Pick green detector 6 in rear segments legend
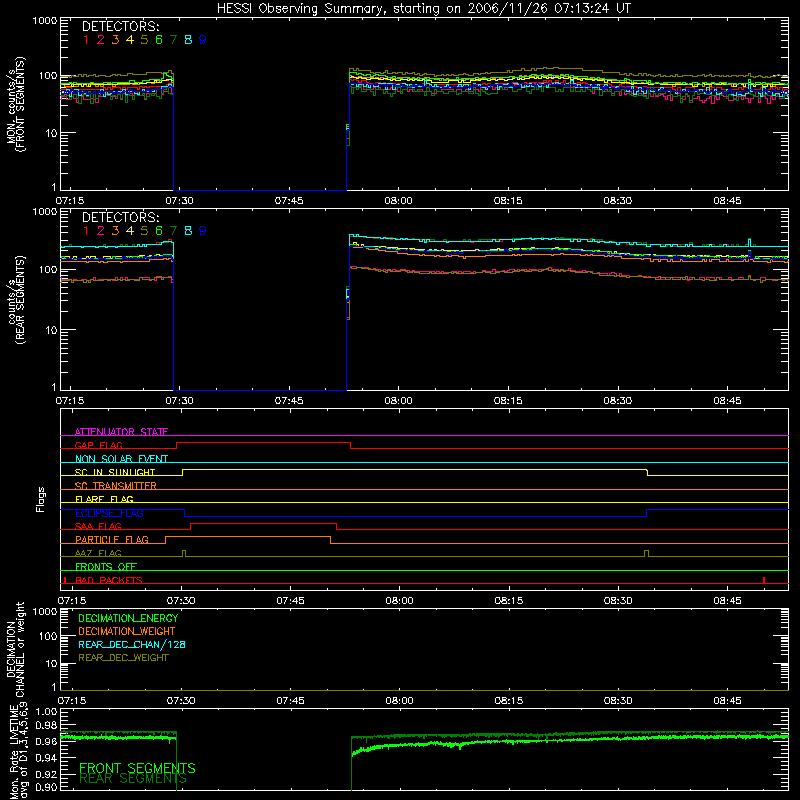 tap(159, 231)
